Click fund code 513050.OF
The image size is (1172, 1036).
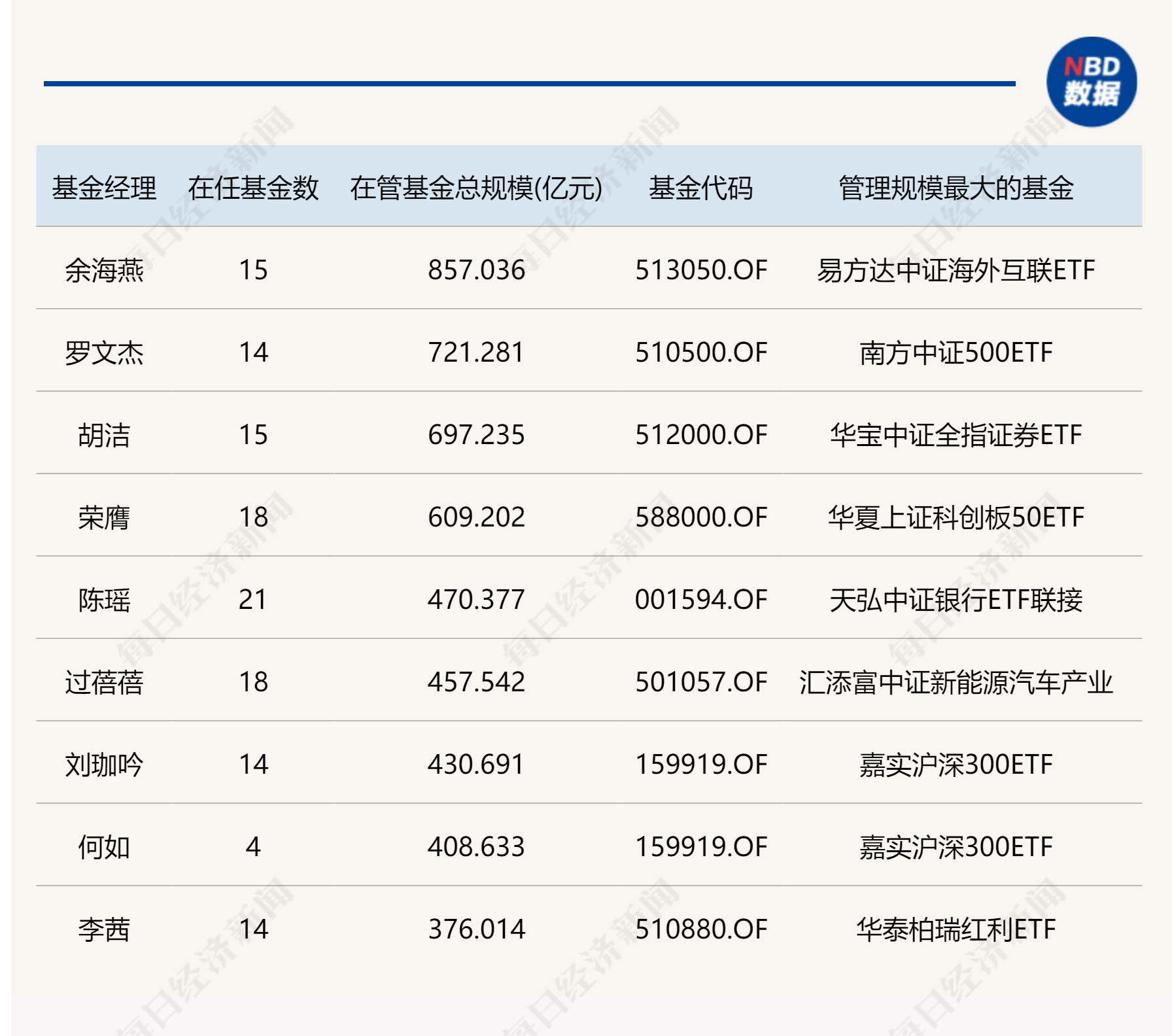coord(701,270)
